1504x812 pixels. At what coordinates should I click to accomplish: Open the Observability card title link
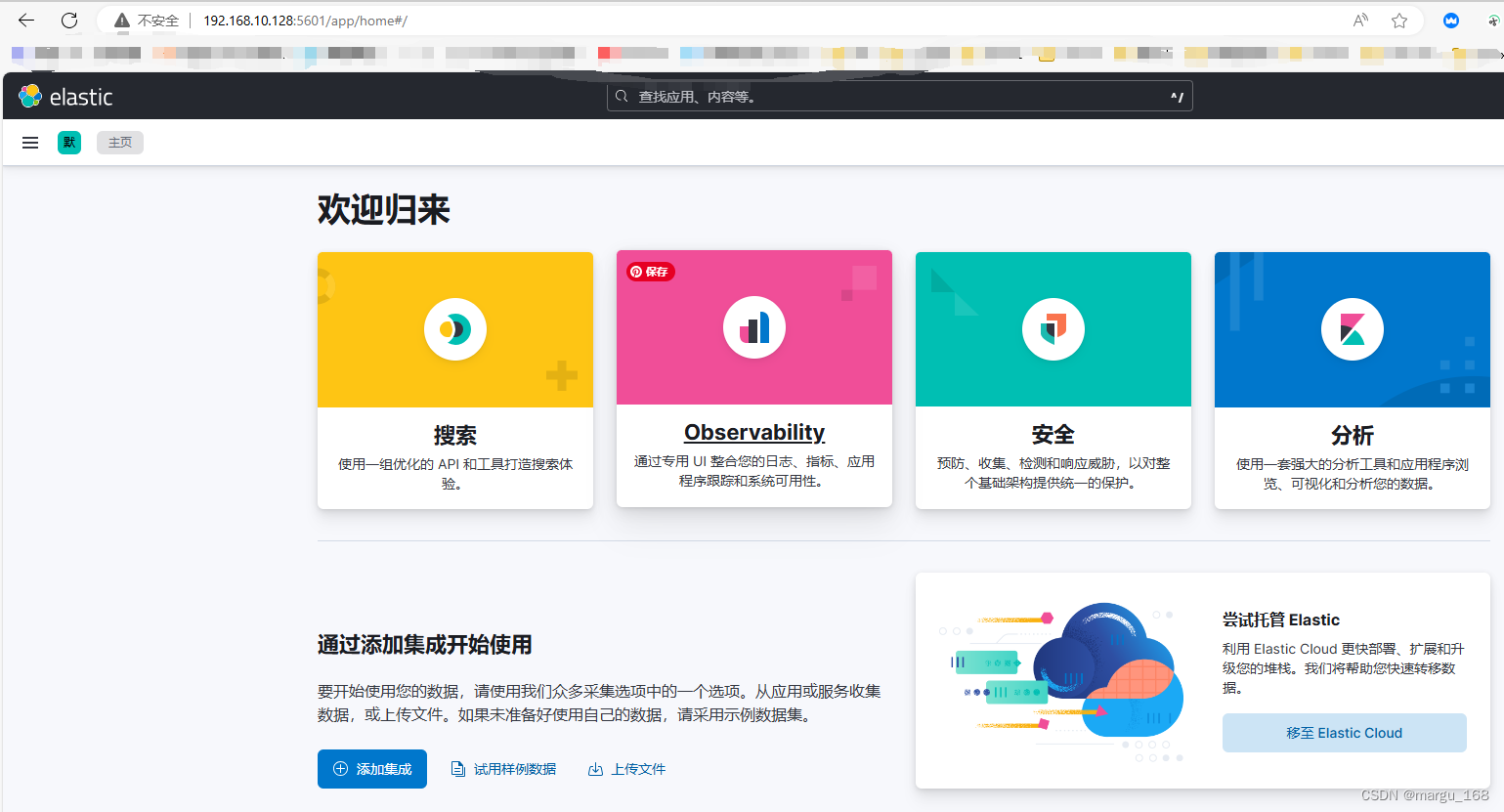754,432
